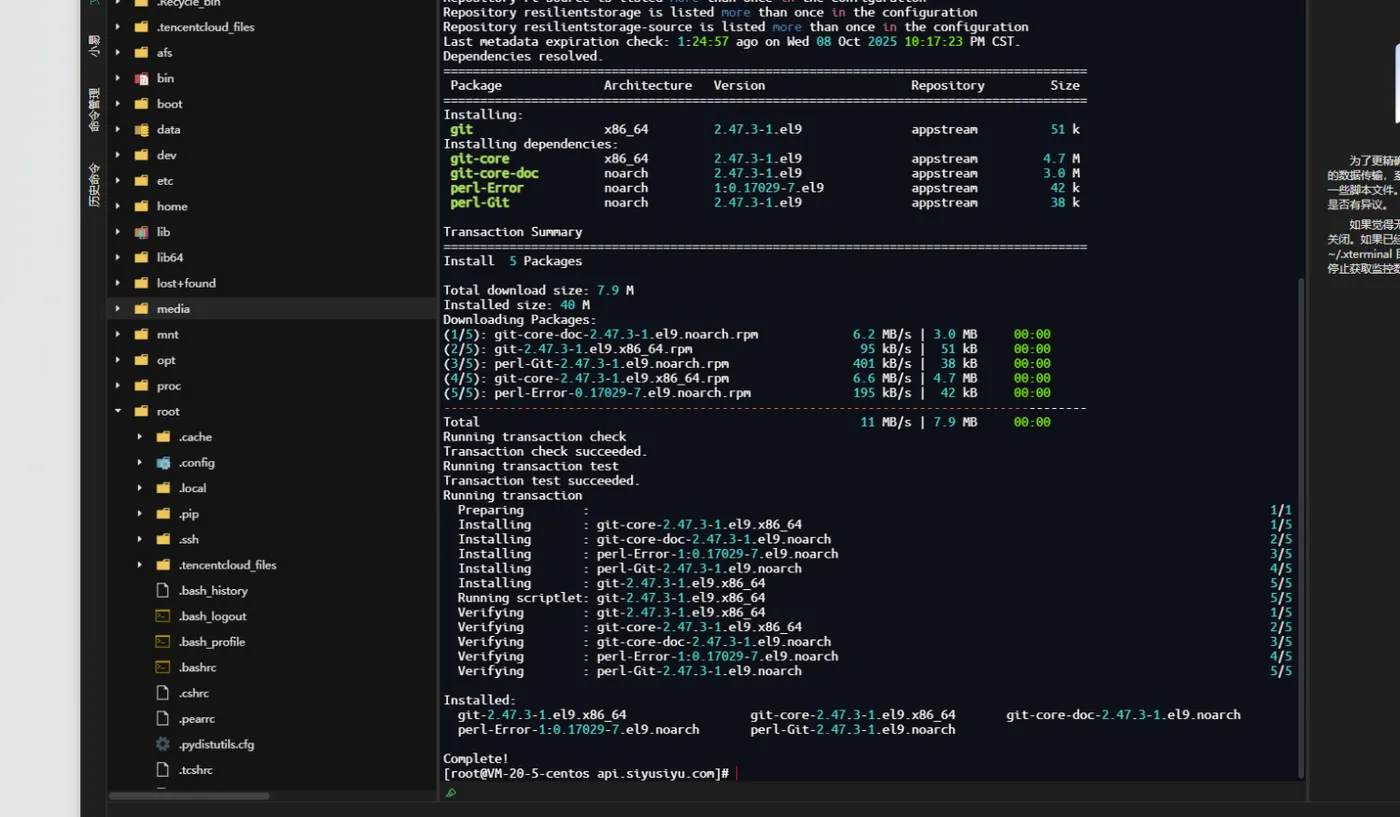Click the .pydistutils.cfg gear icon
Screen dimensions: 1400x817
(x=163, y=744)
